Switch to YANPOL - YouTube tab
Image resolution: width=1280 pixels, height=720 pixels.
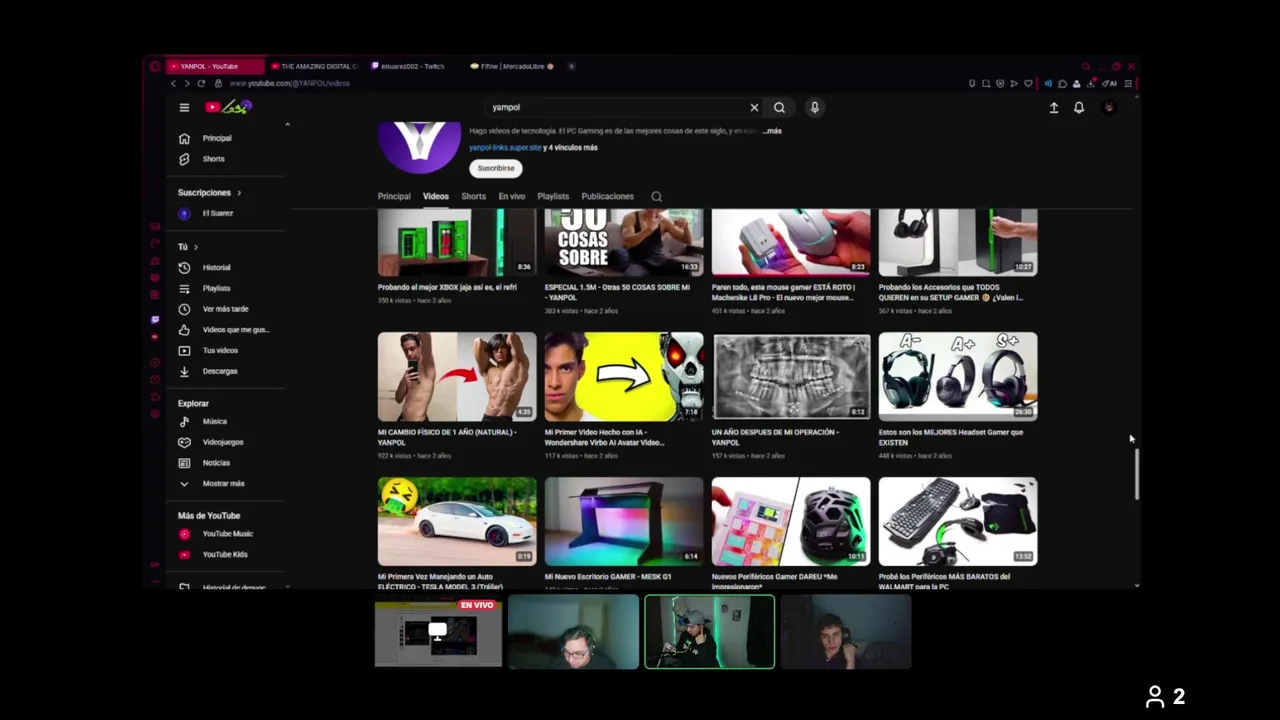[215, 66]
